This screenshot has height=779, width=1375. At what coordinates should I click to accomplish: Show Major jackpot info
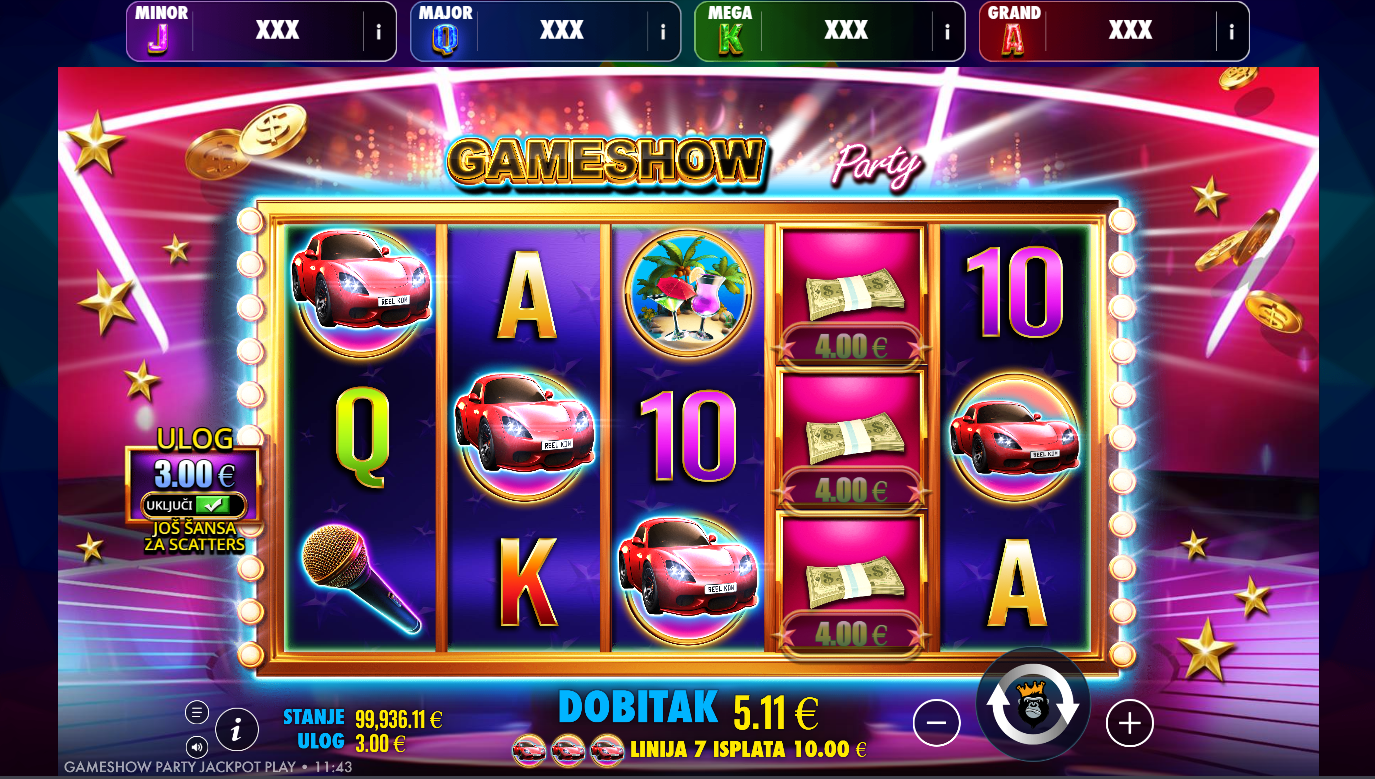point(662,31)
